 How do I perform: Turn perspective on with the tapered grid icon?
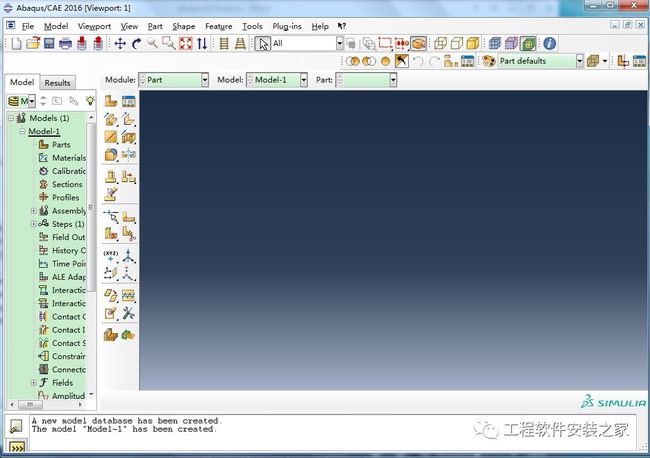(240, 43)
